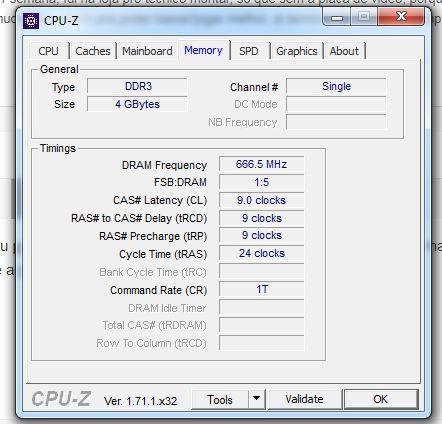Select the Mainboard tab
This screenshot has width=442, height=424.
[147, 51]
